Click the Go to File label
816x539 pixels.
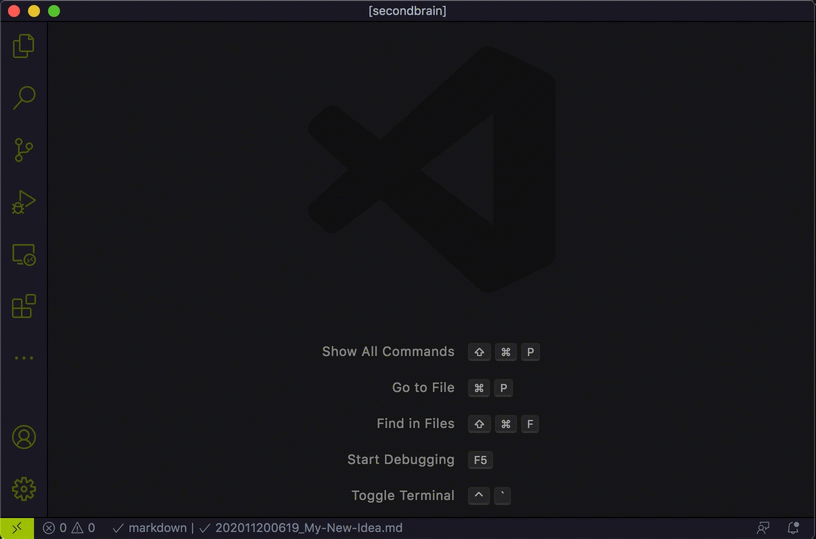[x=423, y=388]
